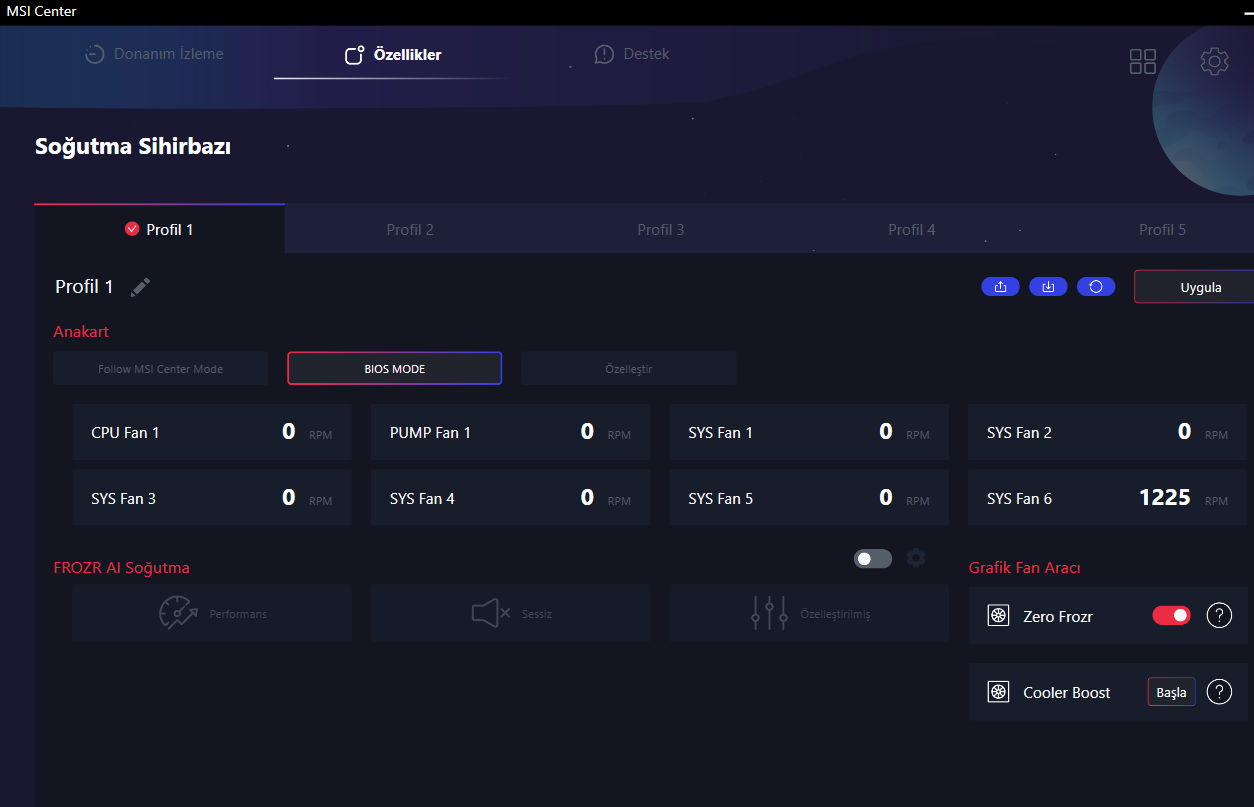Open the Profil 1 tab
The image size is (1254, 807).
coord(160,229)
